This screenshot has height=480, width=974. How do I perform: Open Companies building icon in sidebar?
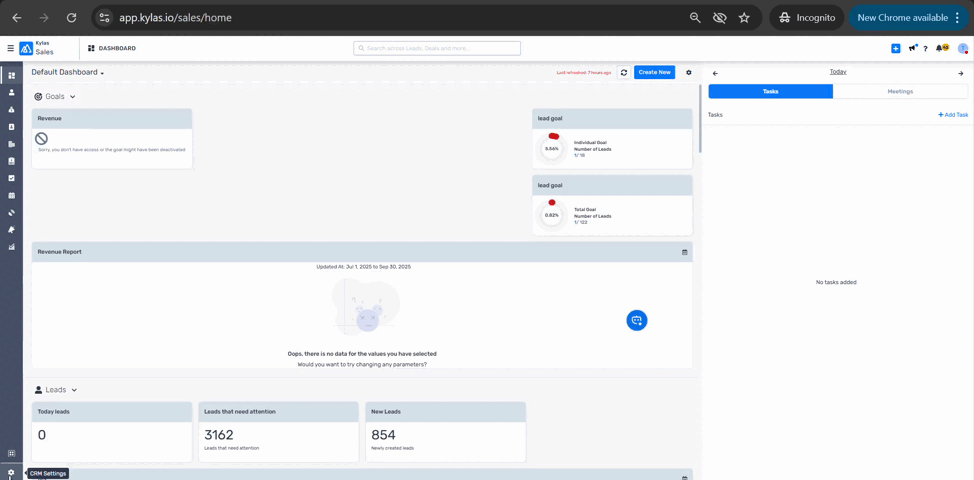click(x=11, y=144)
